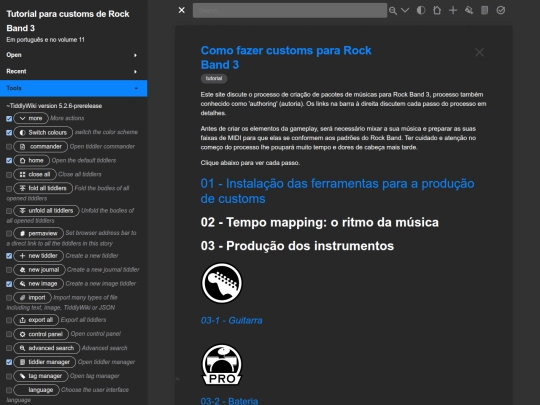The image size is (540, 405).
Task: Close the 'Como fazer customs' tiddler
Action: (479, 52)
